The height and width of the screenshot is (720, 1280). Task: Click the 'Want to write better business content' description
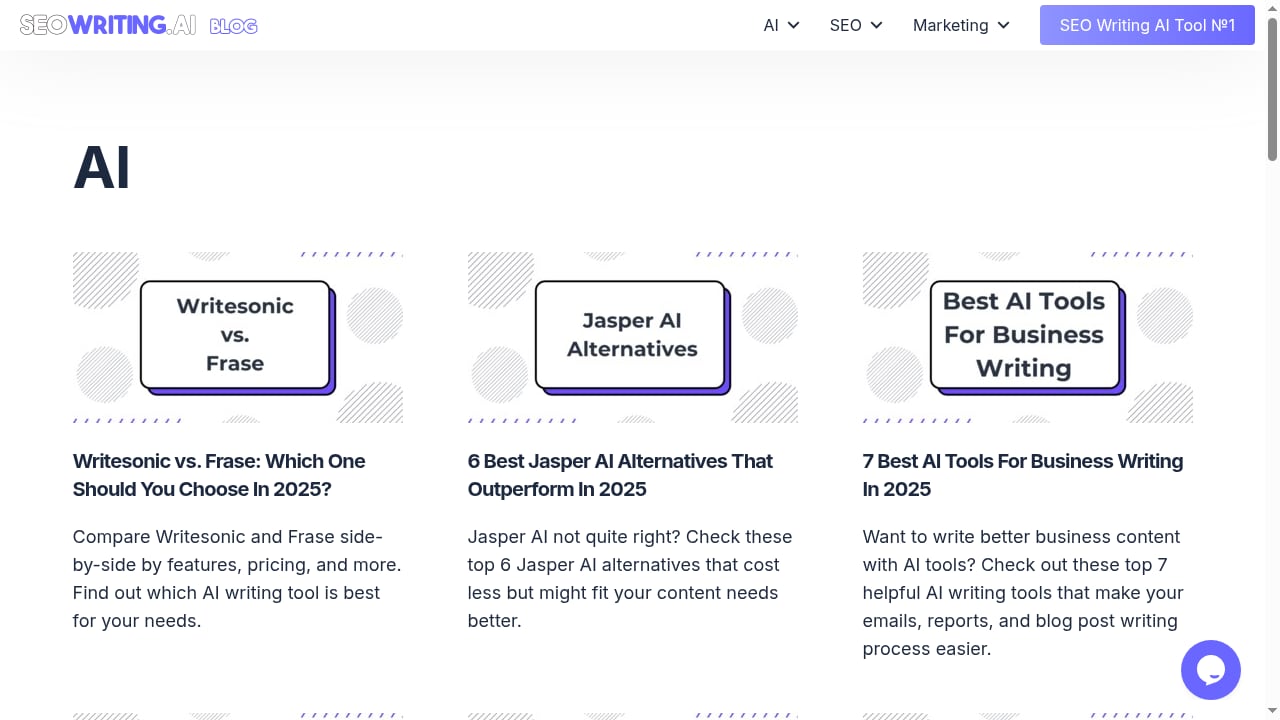(x=1023, y=593)
